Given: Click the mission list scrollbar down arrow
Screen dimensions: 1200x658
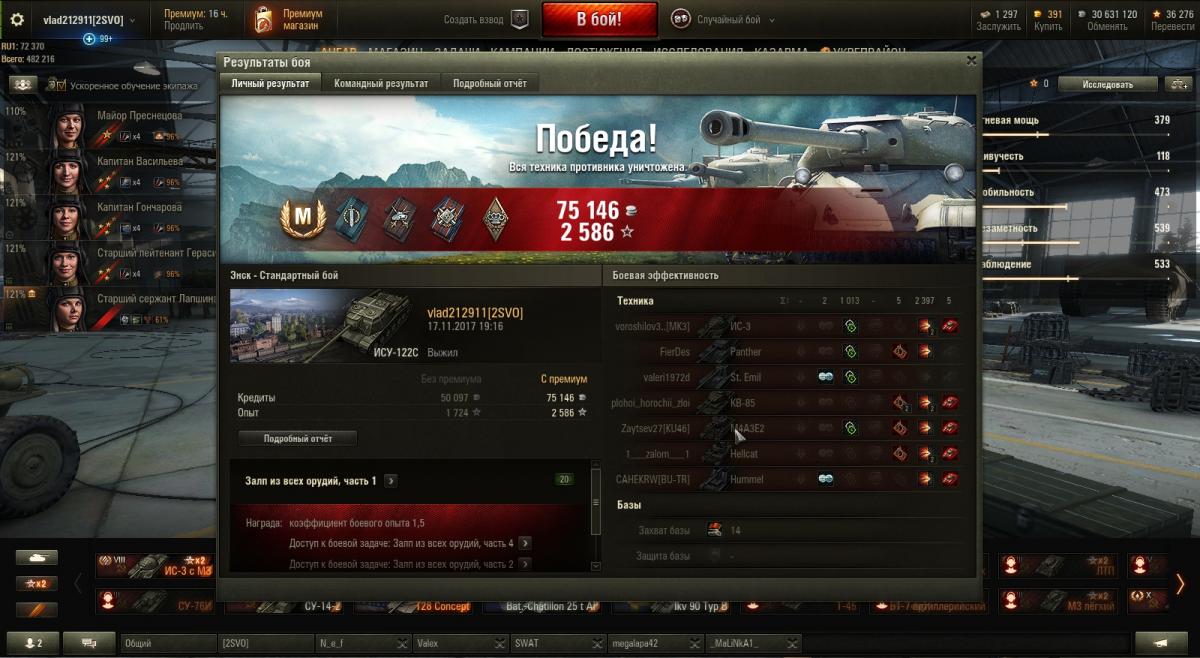Looking at the screenshot, I should pos(597,566).
